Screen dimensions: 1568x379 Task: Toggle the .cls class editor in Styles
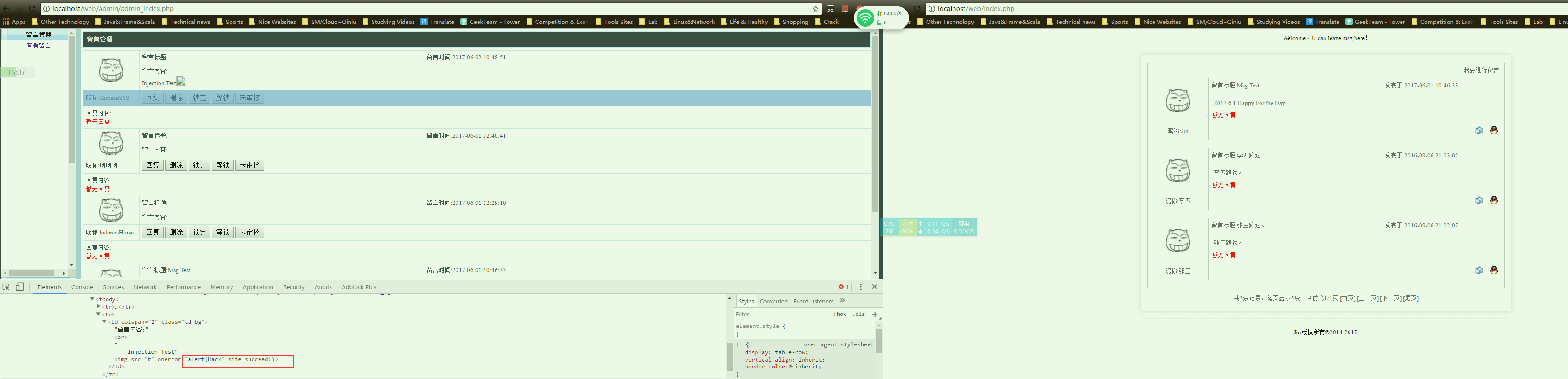[858, 315]
